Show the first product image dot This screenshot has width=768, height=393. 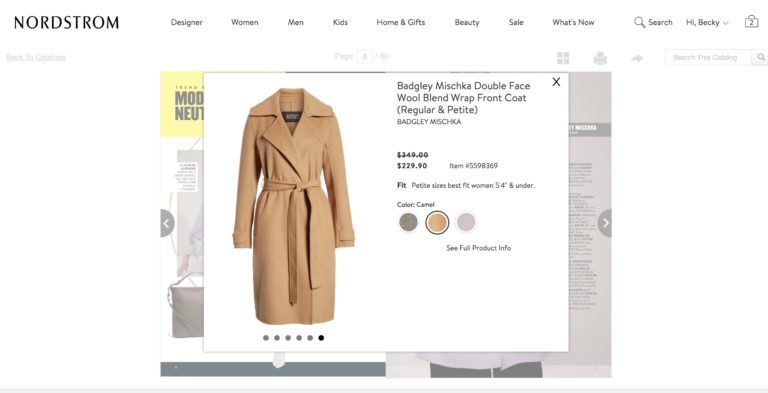pyautogui.click(x=265, y=338)
